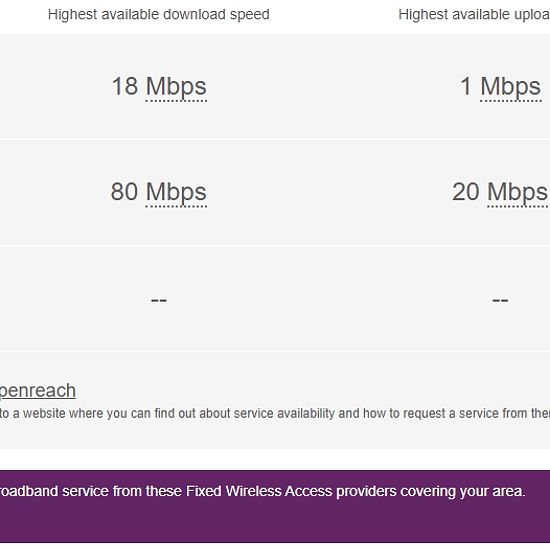
Task: Select the 'Highest available upload' column header
Action: [x=474, y=15]
